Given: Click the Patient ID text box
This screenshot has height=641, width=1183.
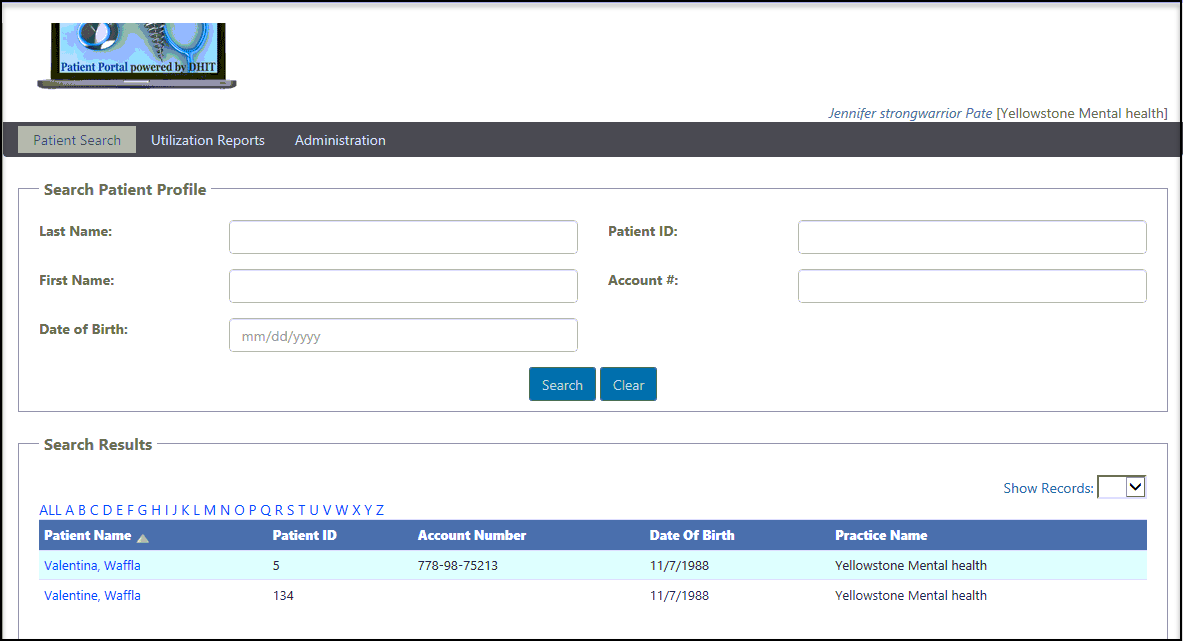Looking at the screenshot, I should [972, 237].
